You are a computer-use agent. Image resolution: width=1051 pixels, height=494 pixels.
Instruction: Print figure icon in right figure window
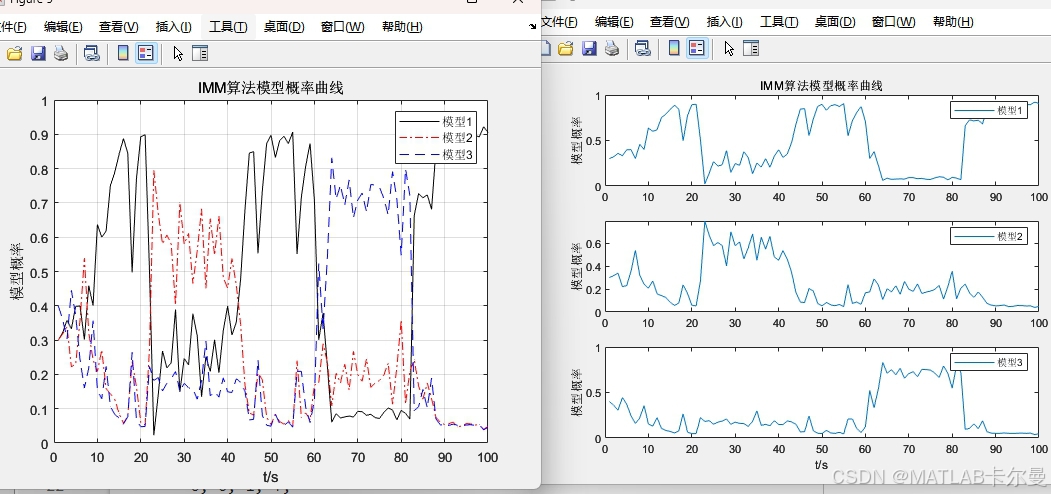click(612, 48)
